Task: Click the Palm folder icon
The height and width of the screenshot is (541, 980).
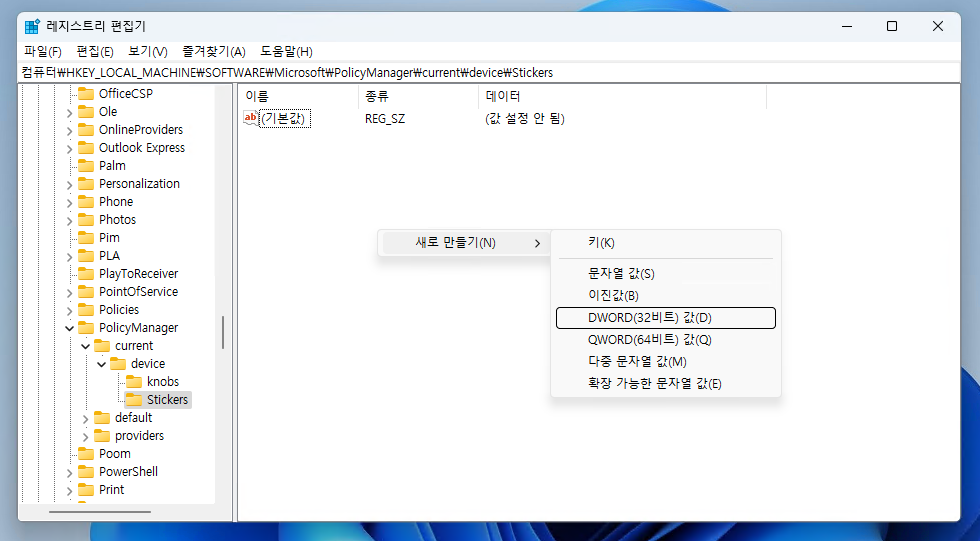Action: click(86, 166)
